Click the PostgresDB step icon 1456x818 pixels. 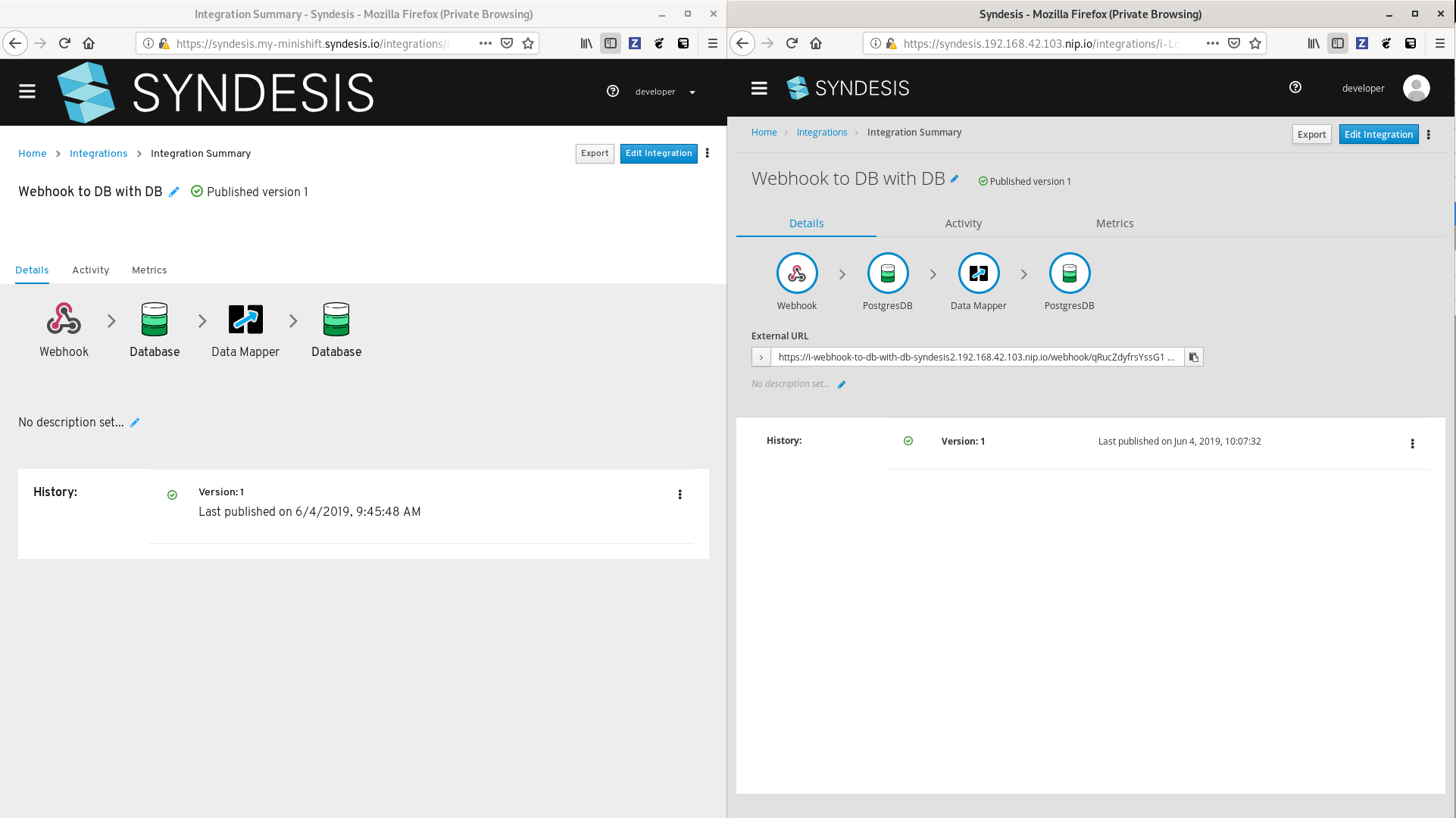[x=887, y=273]
